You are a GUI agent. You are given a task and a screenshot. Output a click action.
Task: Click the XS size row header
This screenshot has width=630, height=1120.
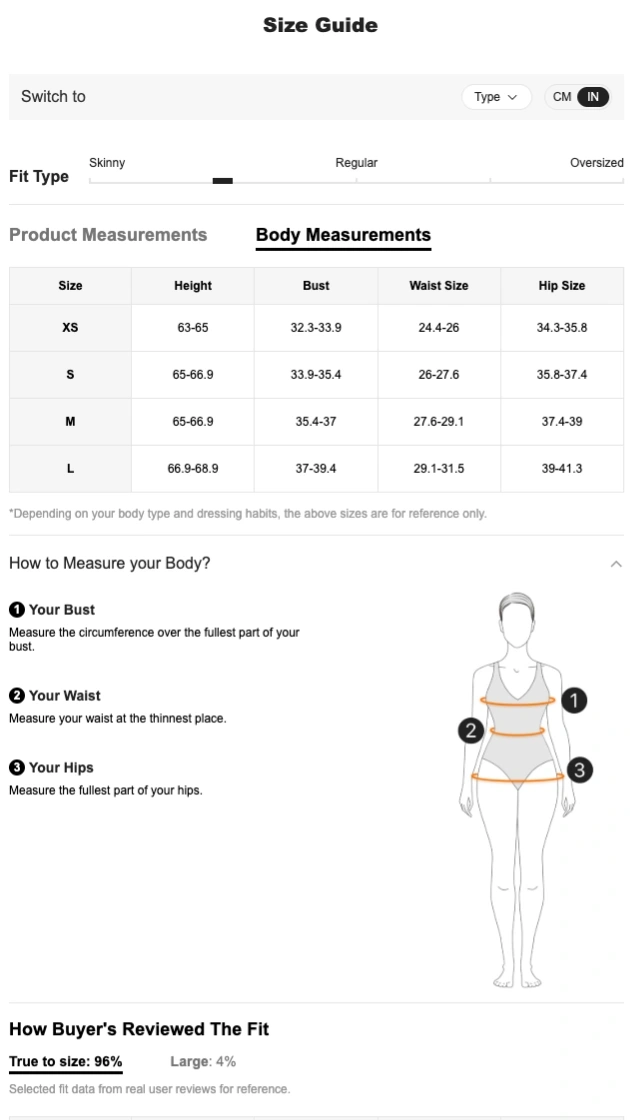click(70, 328)
